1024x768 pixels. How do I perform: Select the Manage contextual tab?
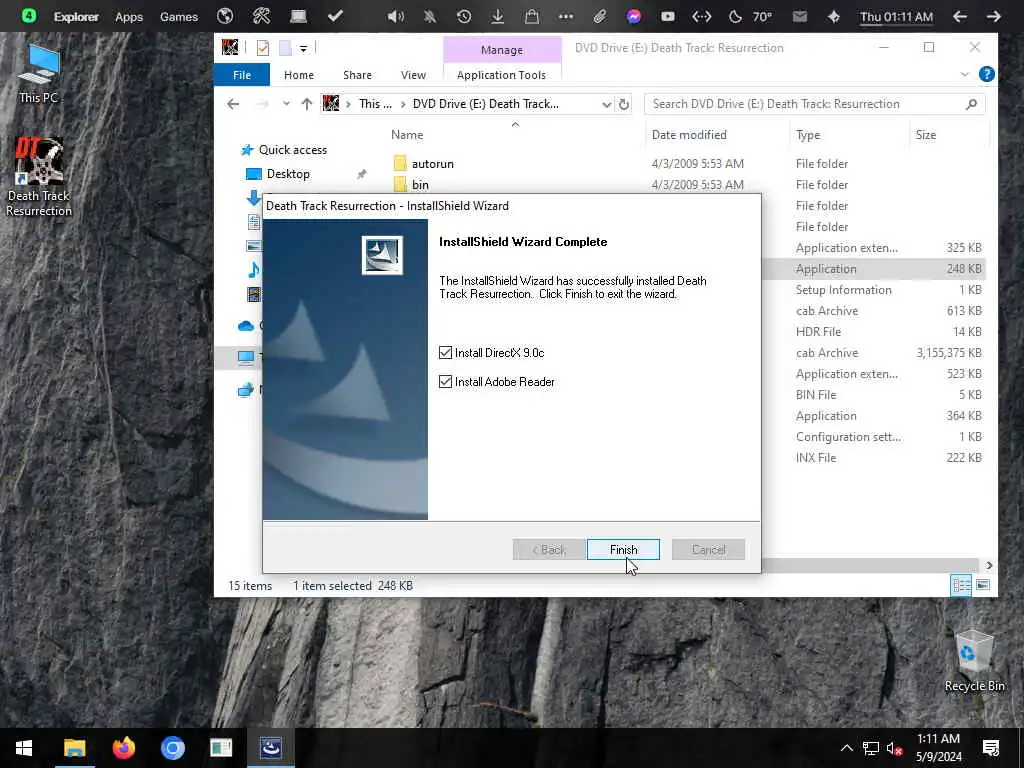(502, 50)
